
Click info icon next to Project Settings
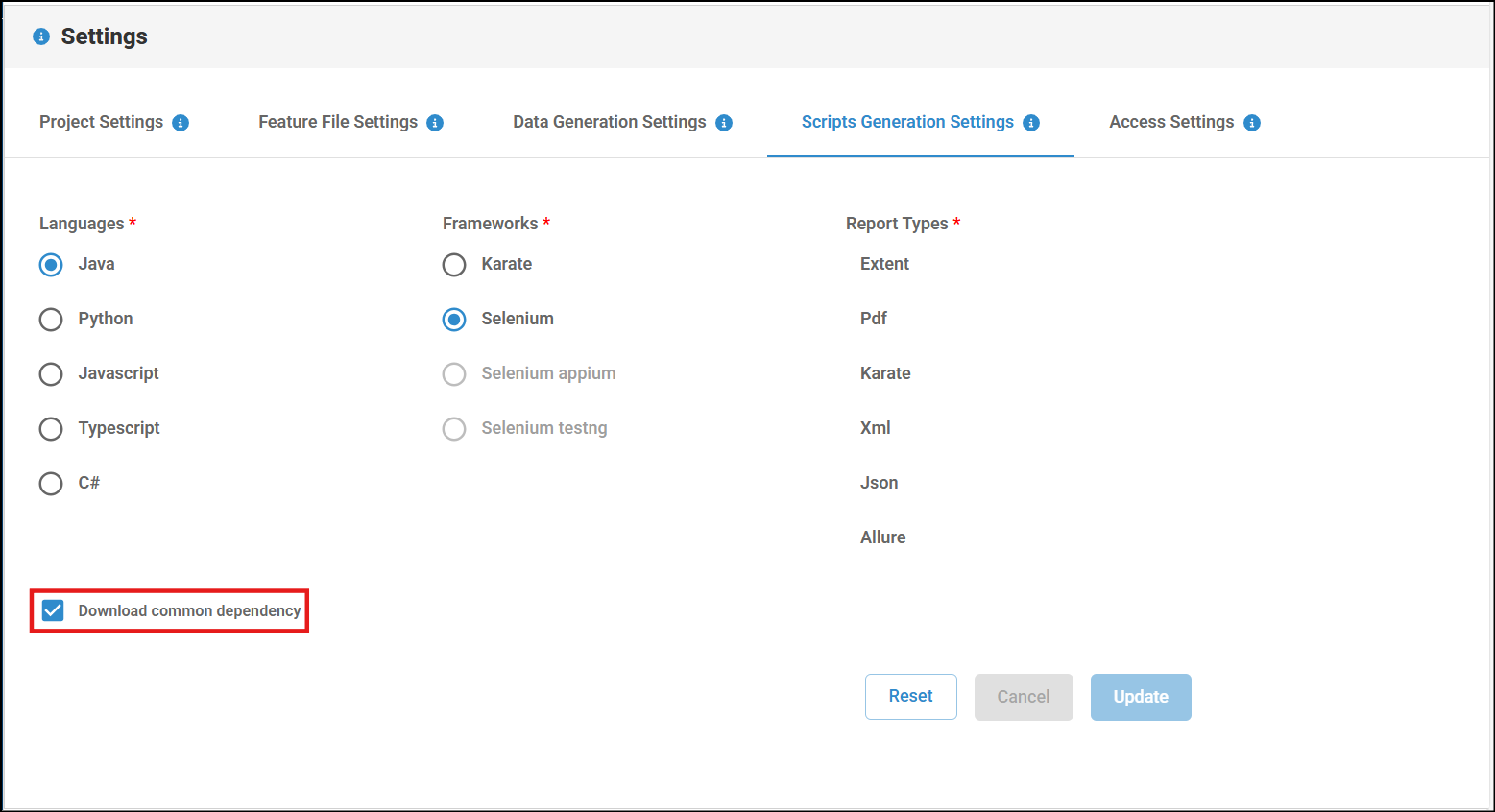point(181,123)
